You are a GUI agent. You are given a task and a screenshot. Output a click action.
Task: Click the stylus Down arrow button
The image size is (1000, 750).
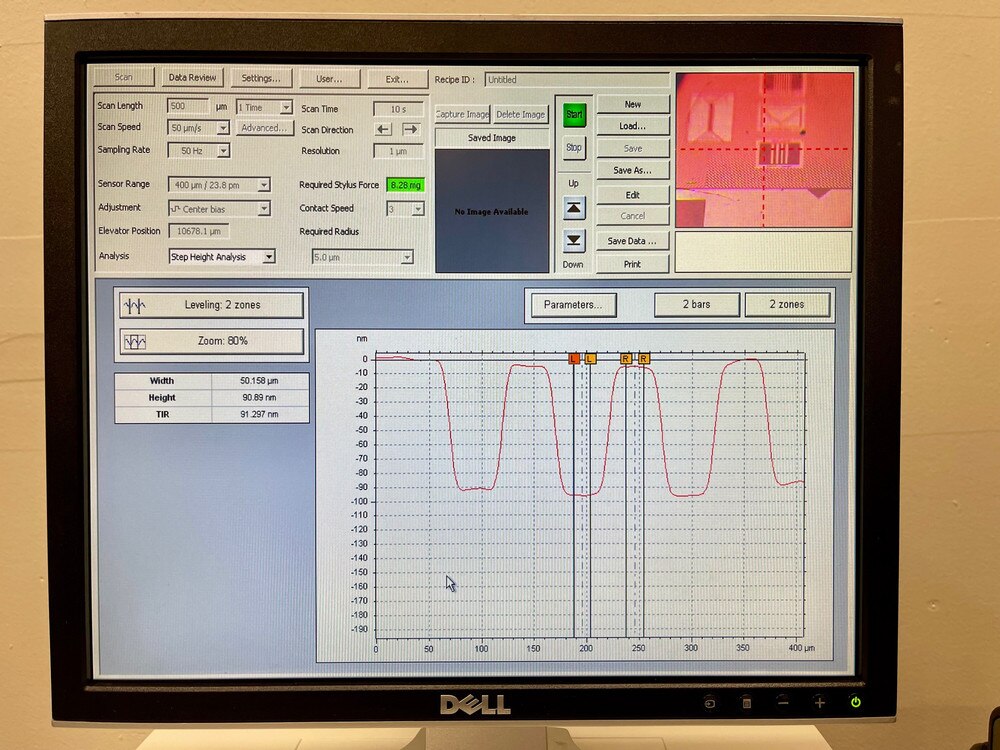click(x=573, y=240)
